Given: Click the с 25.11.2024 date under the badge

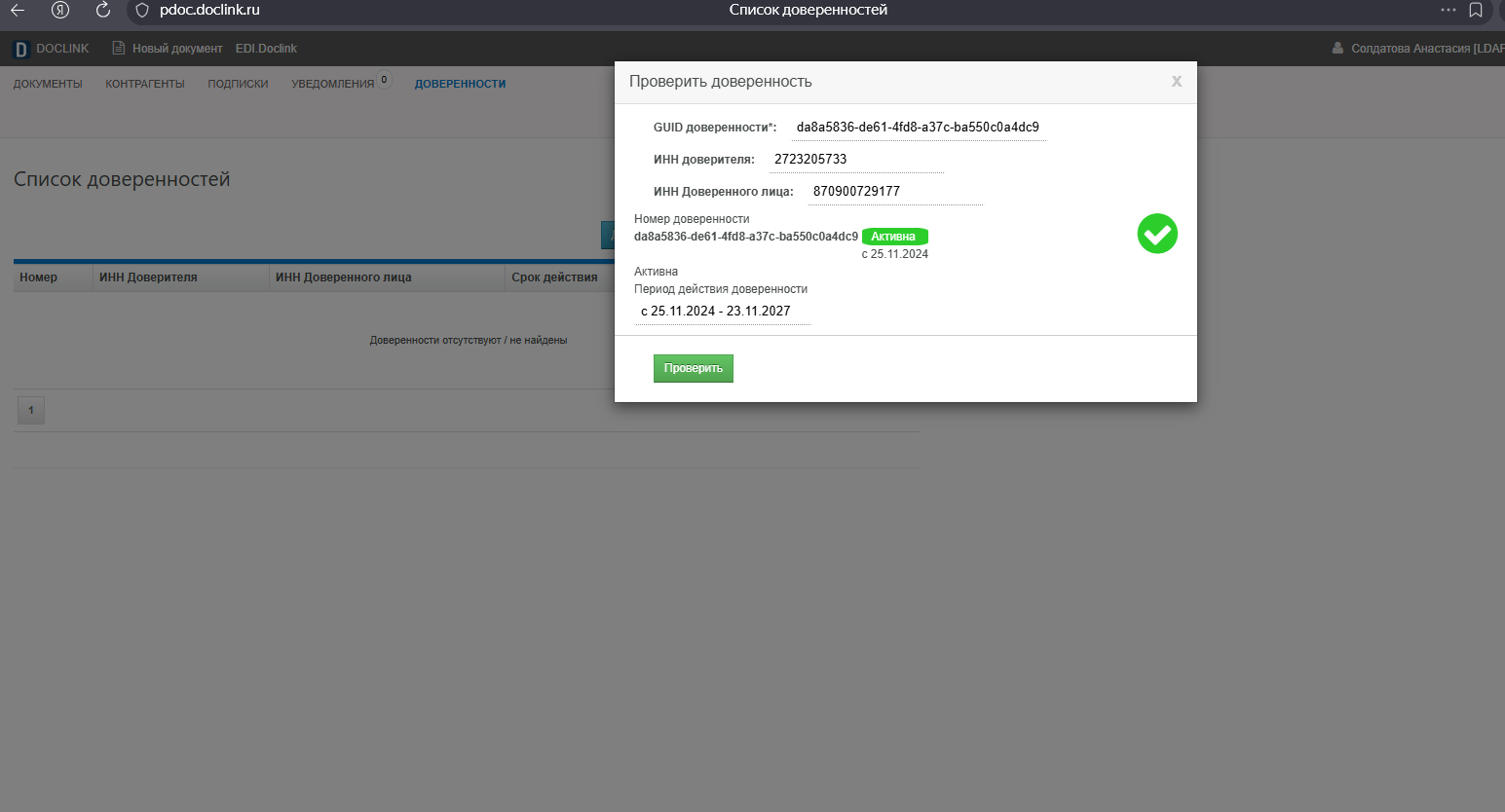Looking at the screenshot, I should 895,254.
